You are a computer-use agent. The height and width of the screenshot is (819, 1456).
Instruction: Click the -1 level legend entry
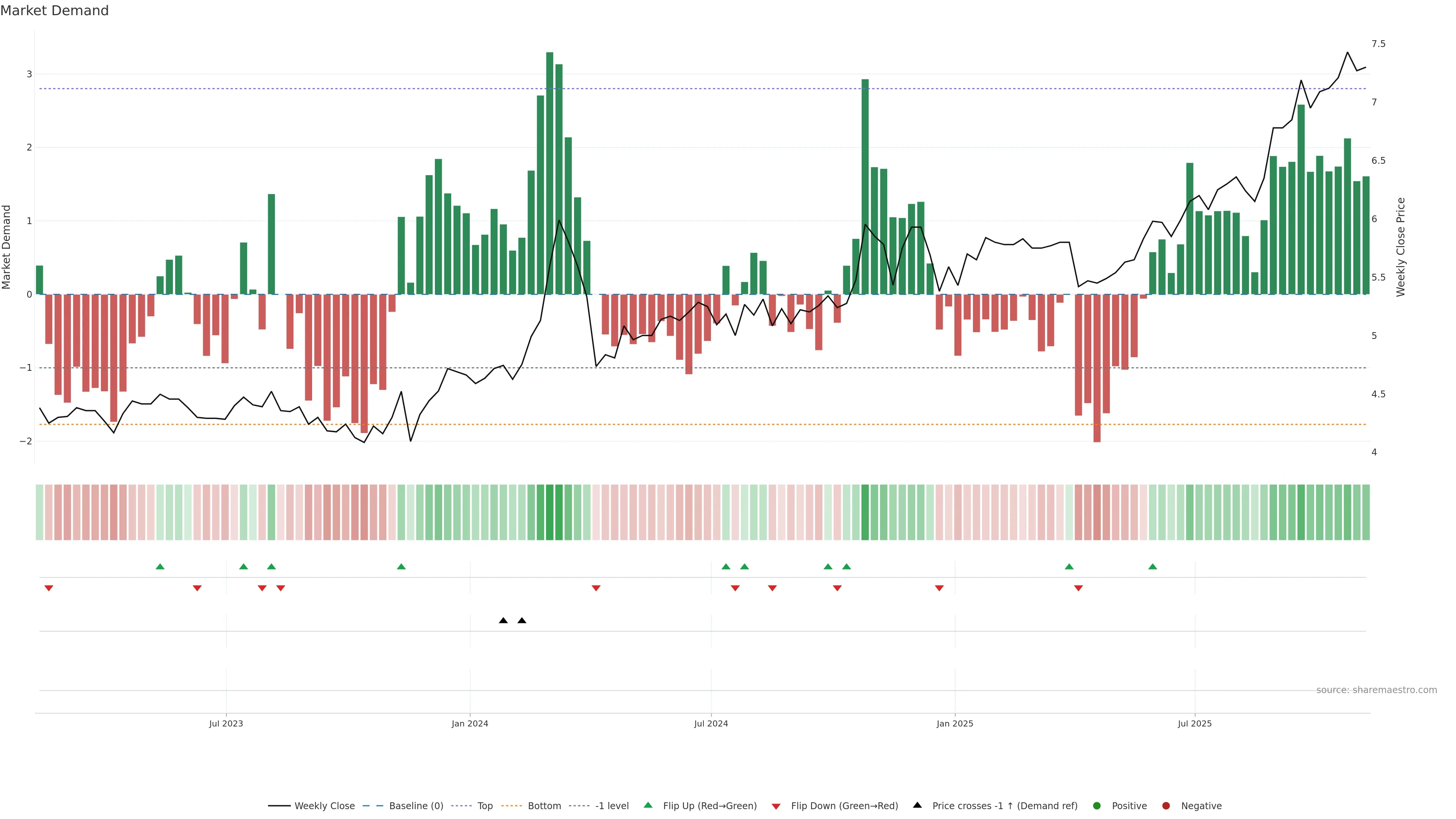point(612,805)
